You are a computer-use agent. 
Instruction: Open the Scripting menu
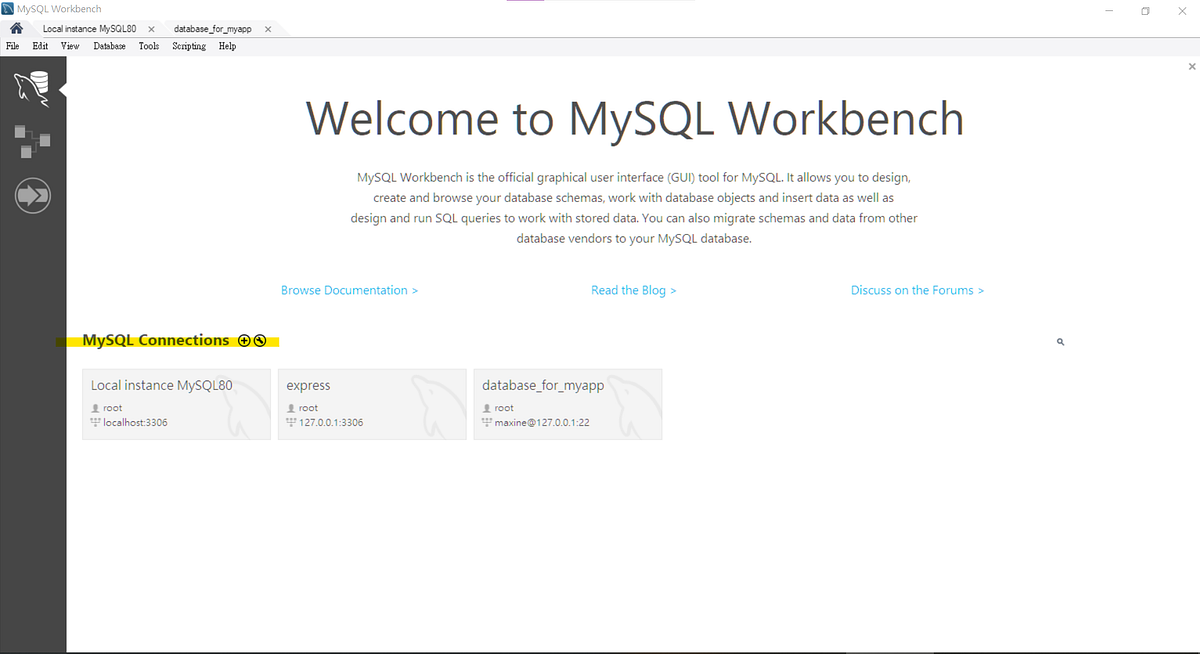188,46
